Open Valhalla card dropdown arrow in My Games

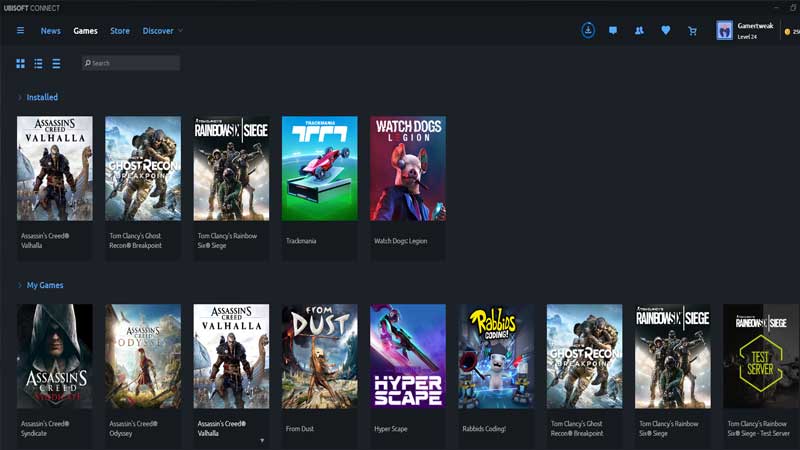point(262,440)
